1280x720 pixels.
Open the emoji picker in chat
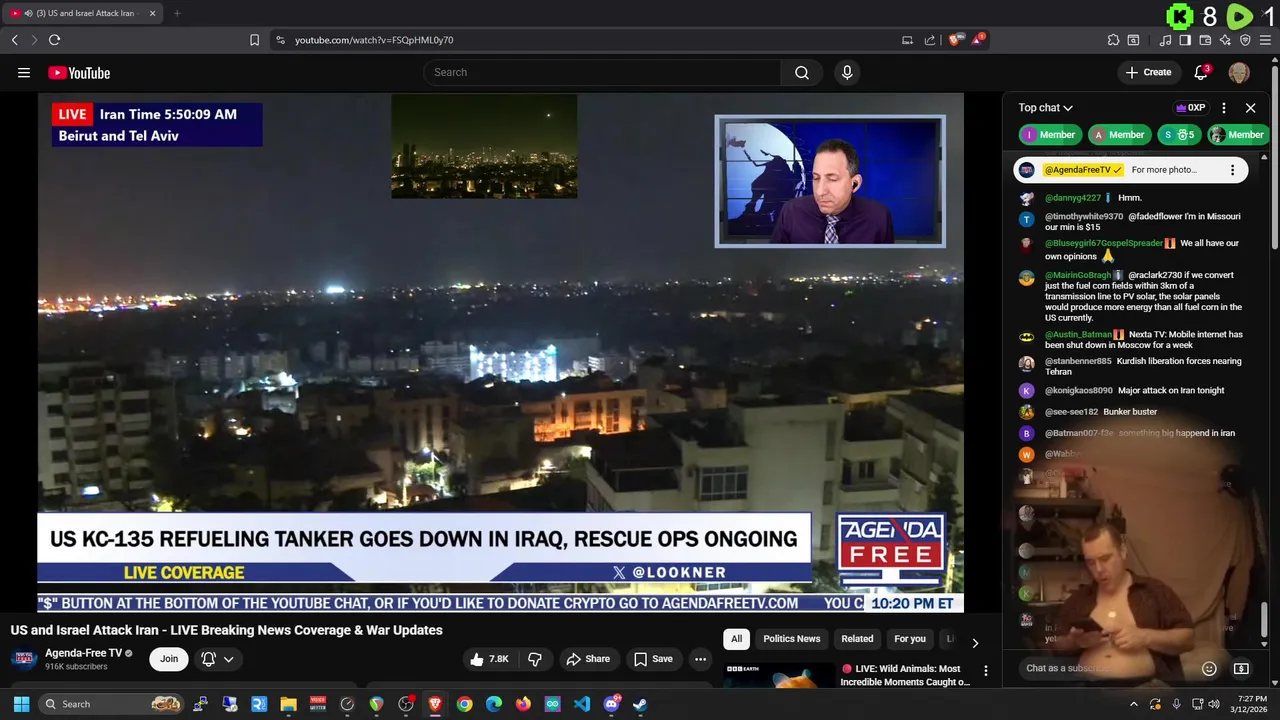click(1209, 668)
